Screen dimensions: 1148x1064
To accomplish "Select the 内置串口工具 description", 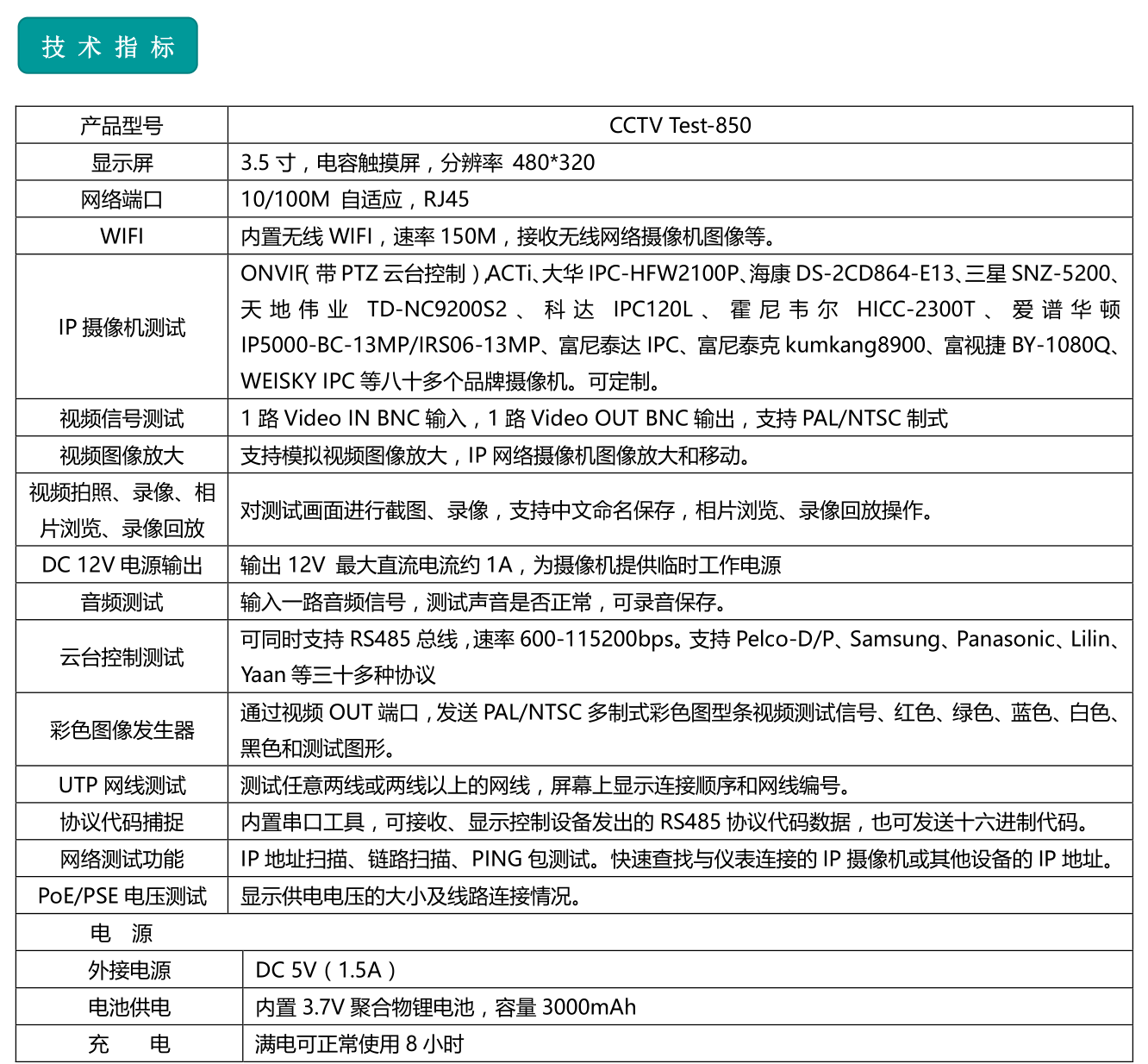I will pos(666,823).
